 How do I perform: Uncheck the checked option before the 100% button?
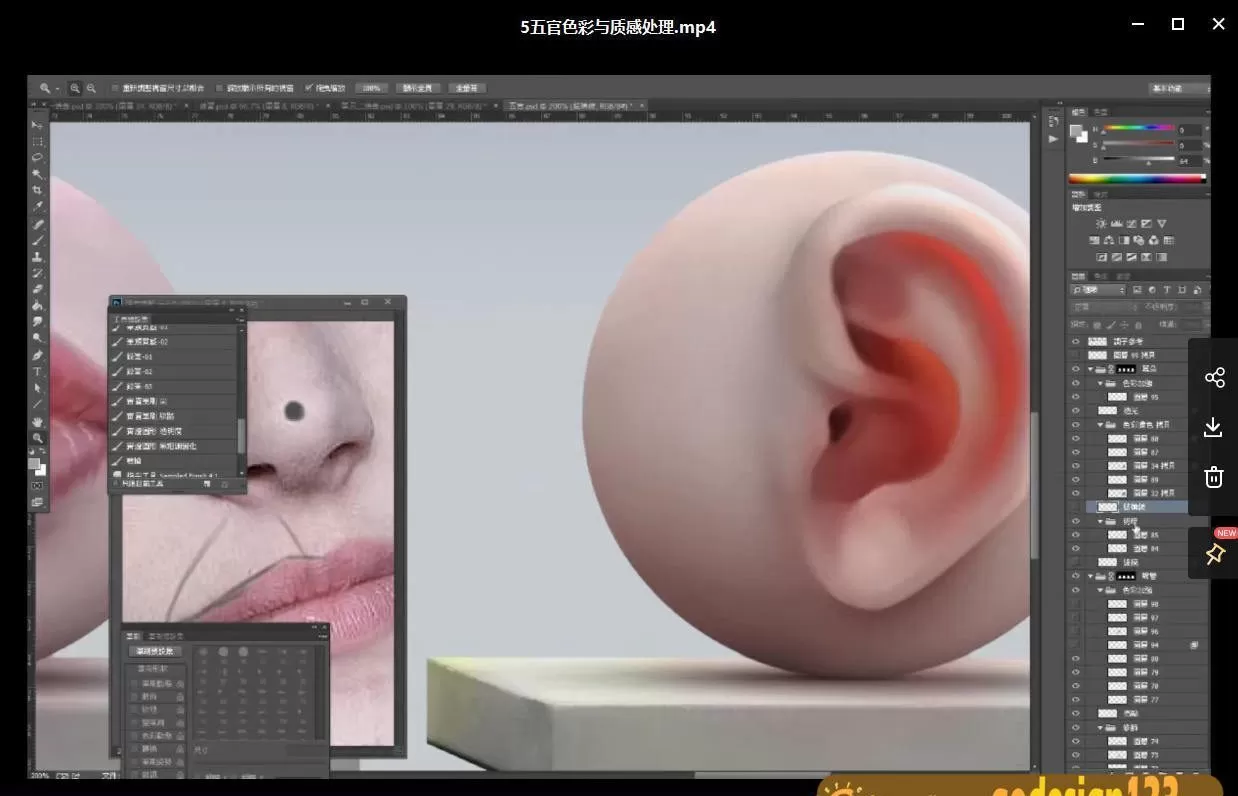point(308,88)
